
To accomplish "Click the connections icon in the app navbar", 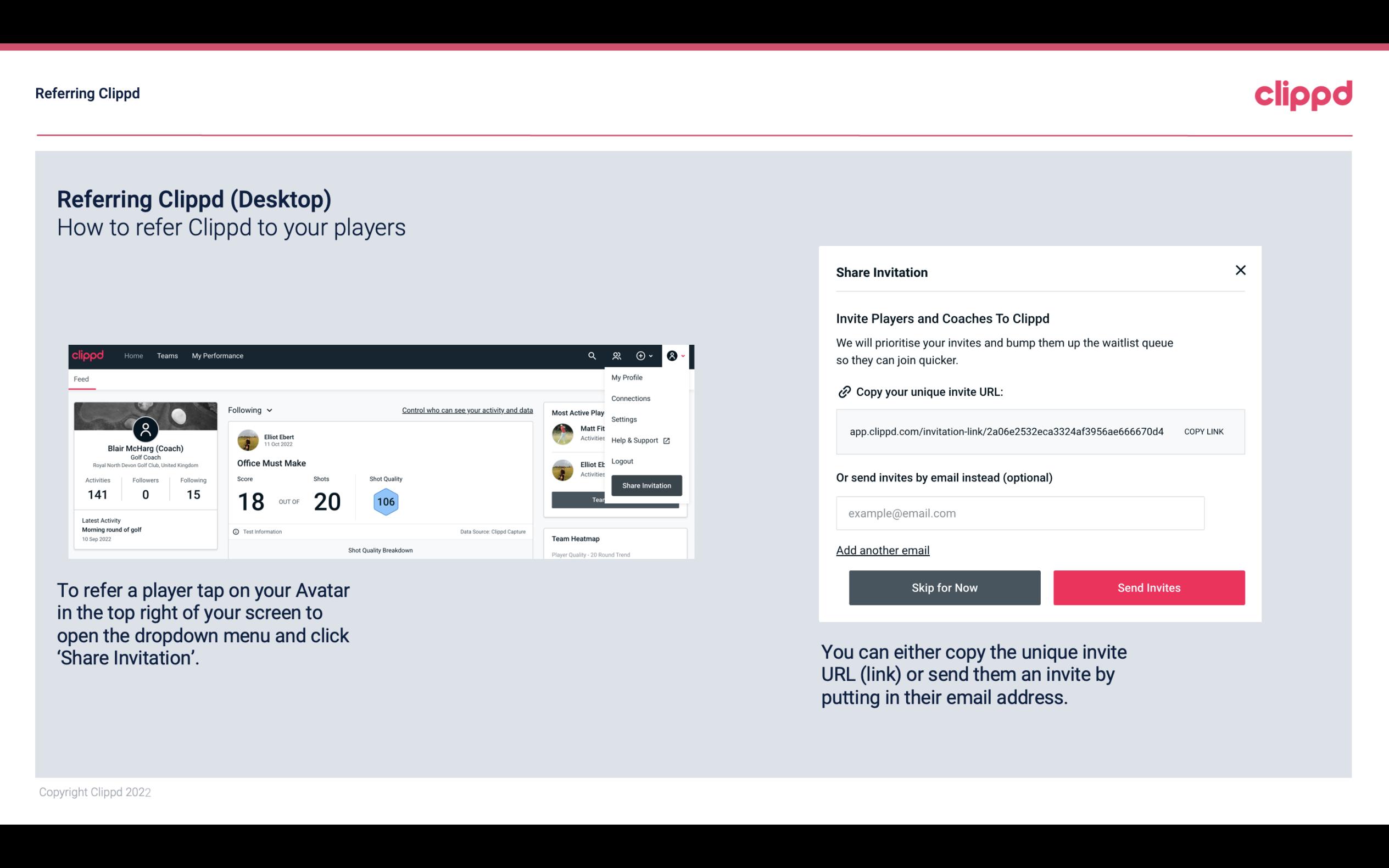I will (x=617, y=356).
